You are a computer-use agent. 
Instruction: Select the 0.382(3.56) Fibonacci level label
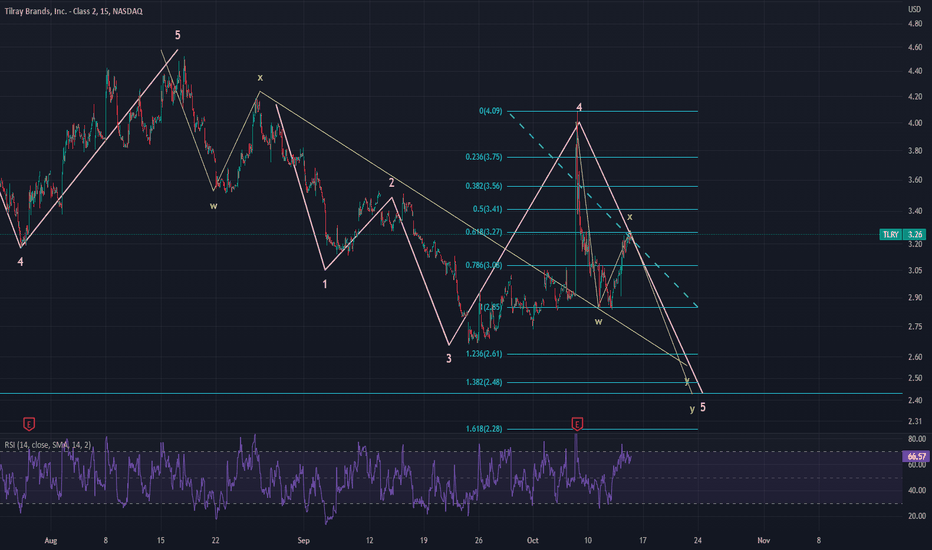tap(484, 186)
